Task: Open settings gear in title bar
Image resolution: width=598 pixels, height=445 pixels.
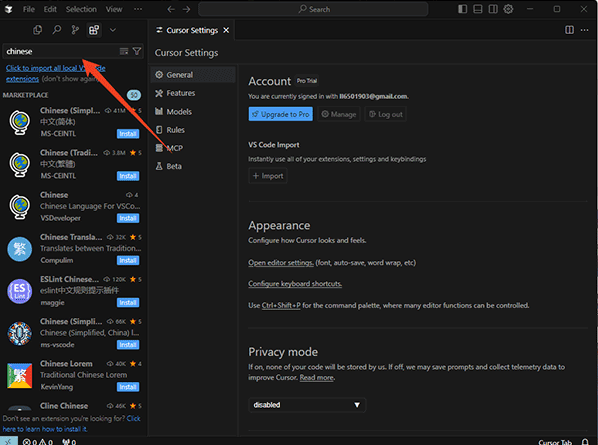Action: click(508, 9)
